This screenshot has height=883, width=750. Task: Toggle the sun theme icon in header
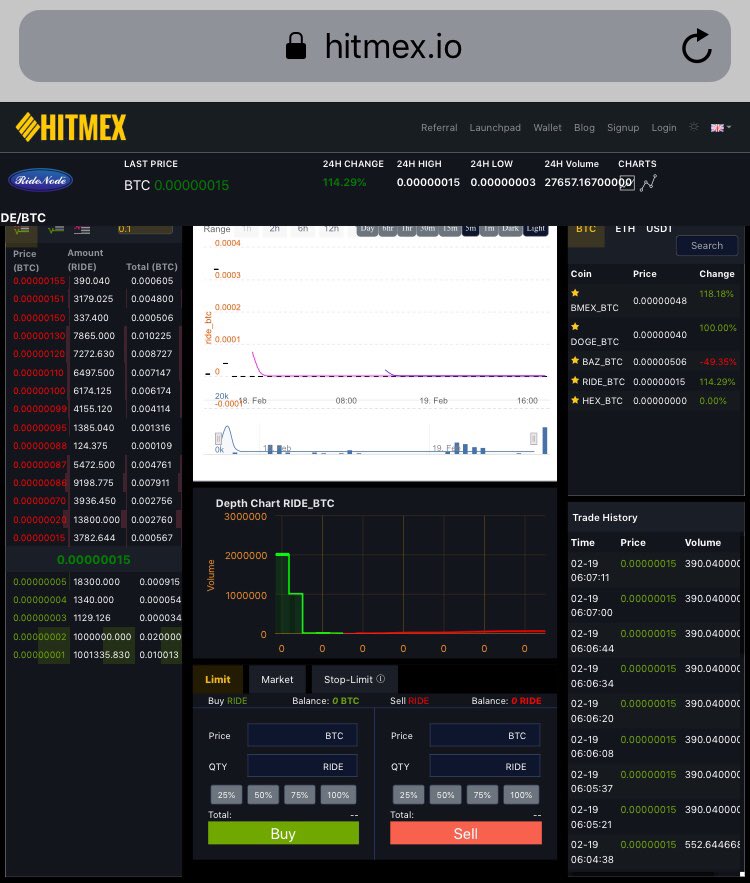pyautogui.click(x=694, y=127)
